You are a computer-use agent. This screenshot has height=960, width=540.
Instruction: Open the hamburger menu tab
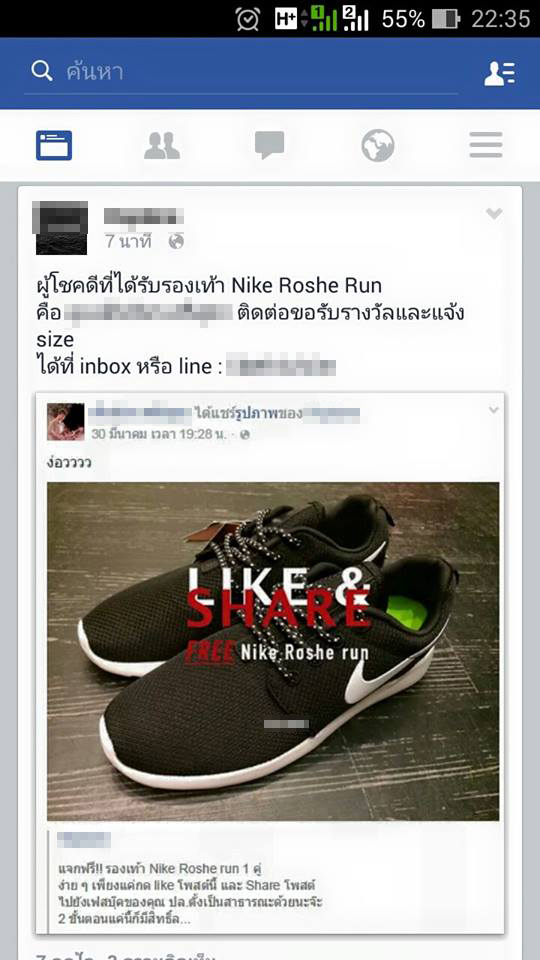point(486,145)
